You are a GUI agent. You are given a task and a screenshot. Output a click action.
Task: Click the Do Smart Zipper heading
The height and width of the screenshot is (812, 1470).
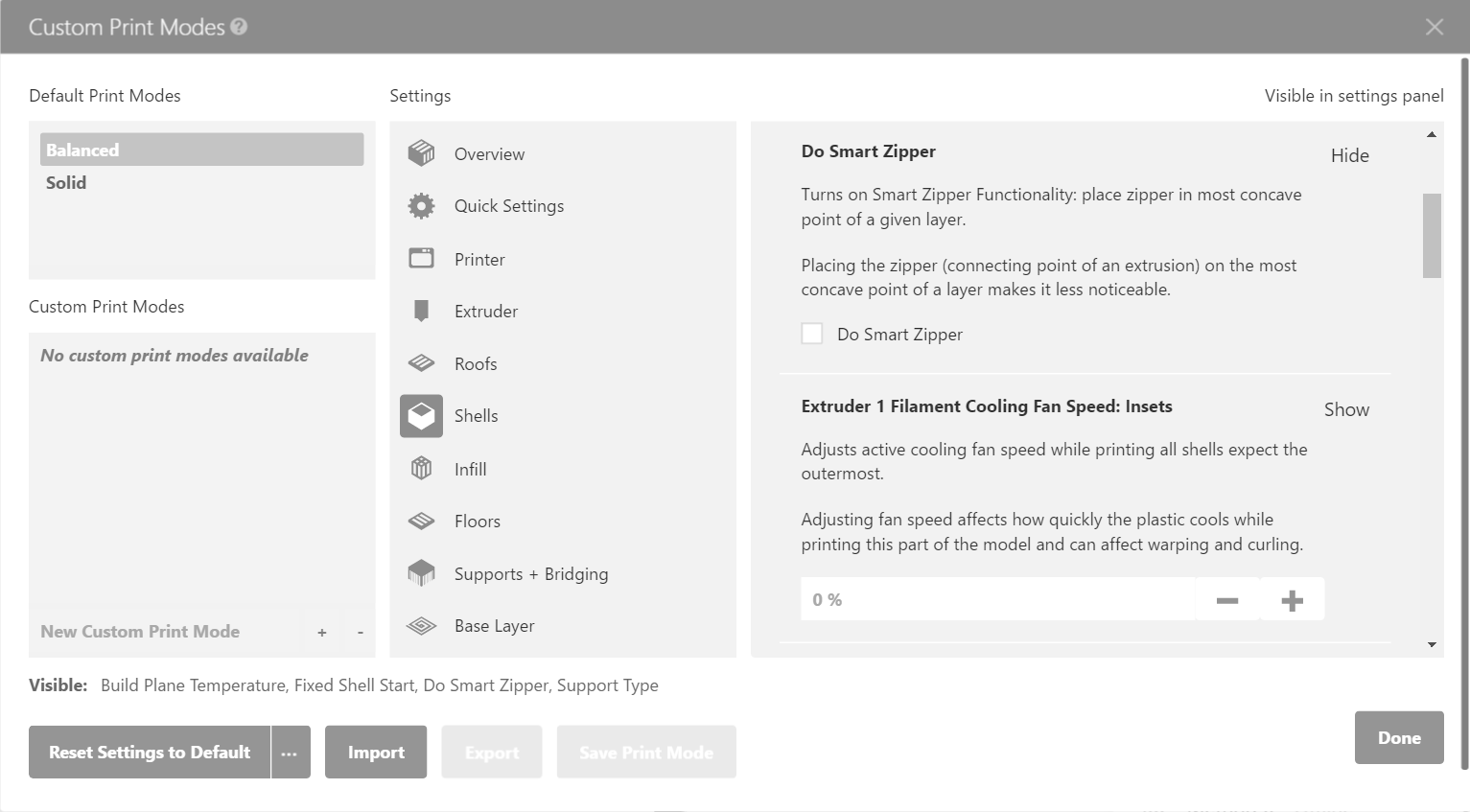[x=869, y=151]
